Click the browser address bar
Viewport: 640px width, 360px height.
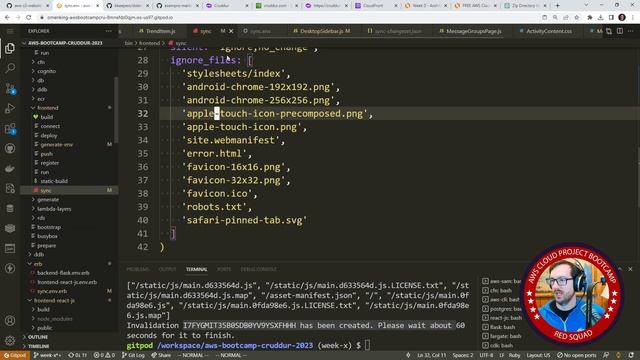(x=286, y=18)
